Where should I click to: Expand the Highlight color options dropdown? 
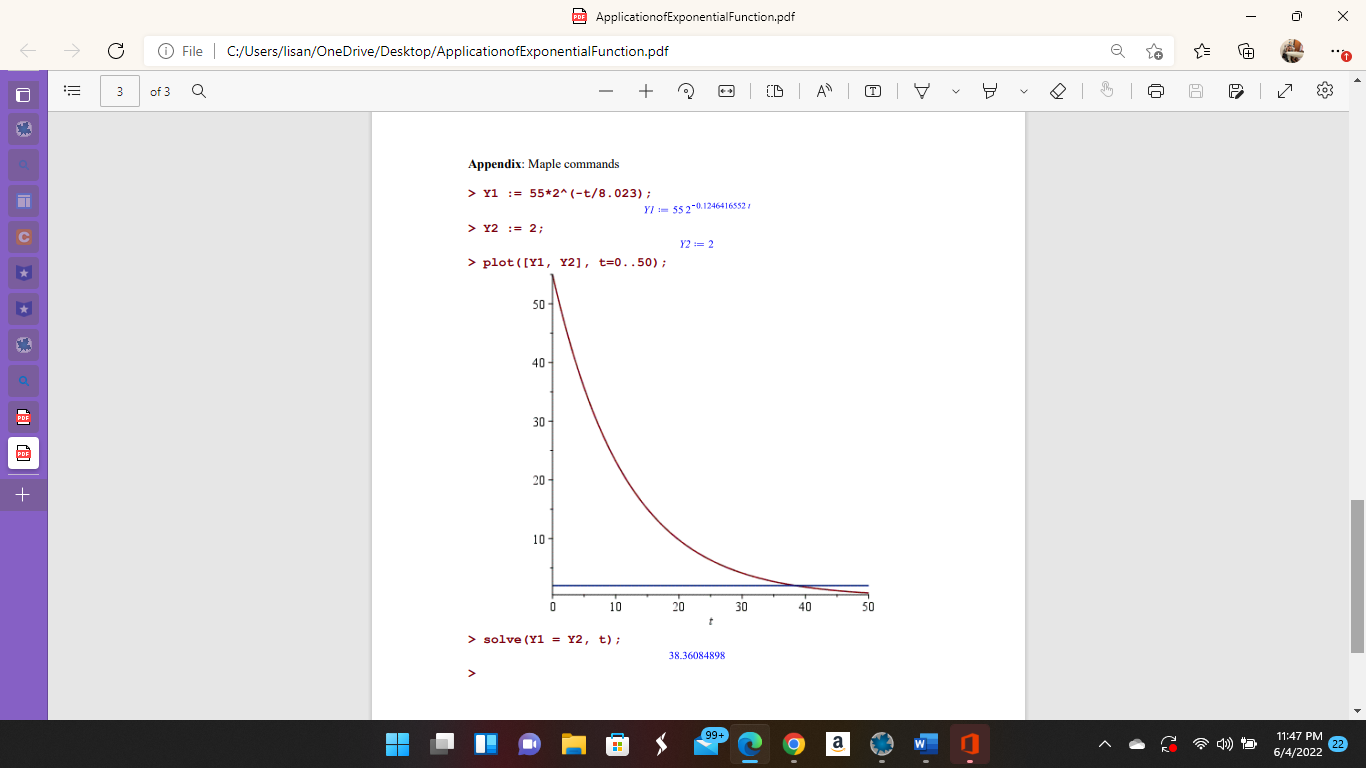click(x=1024, y=91)
